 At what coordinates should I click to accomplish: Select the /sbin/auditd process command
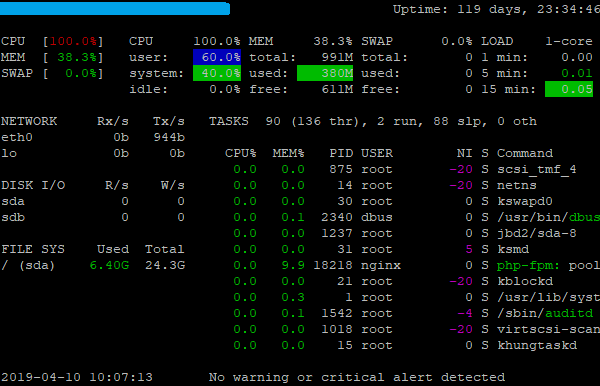[545, 313]
